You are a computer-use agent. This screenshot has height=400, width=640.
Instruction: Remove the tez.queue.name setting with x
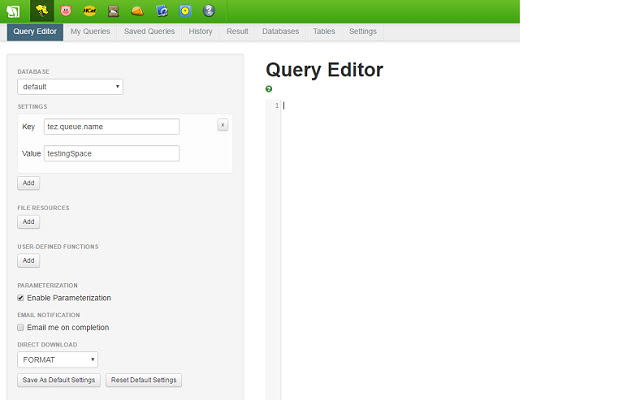coord(222,125)
